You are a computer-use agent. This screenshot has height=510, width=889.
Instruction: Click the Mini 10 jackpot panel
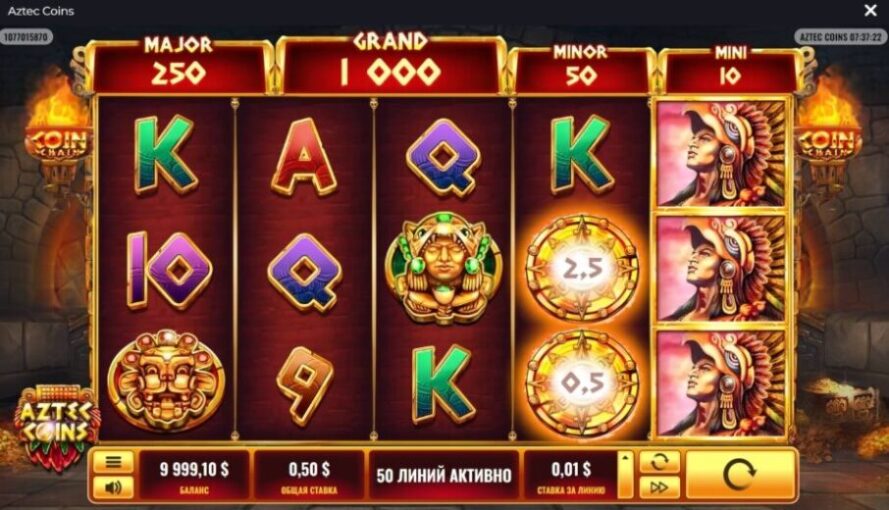click(x=730, y=68)
